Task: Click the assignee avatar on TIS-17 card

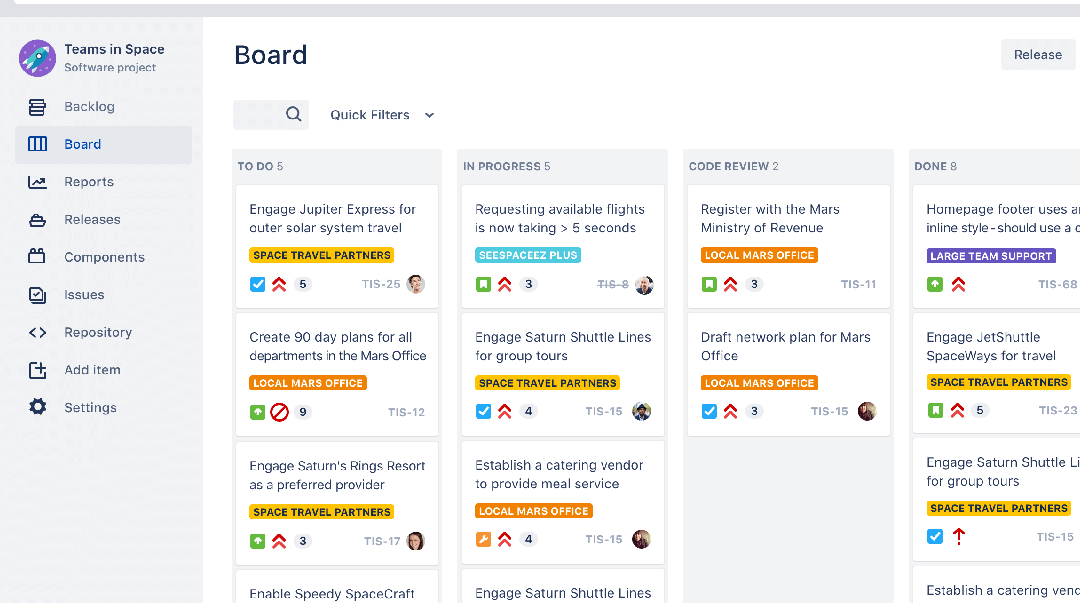Action: point(415,541)
